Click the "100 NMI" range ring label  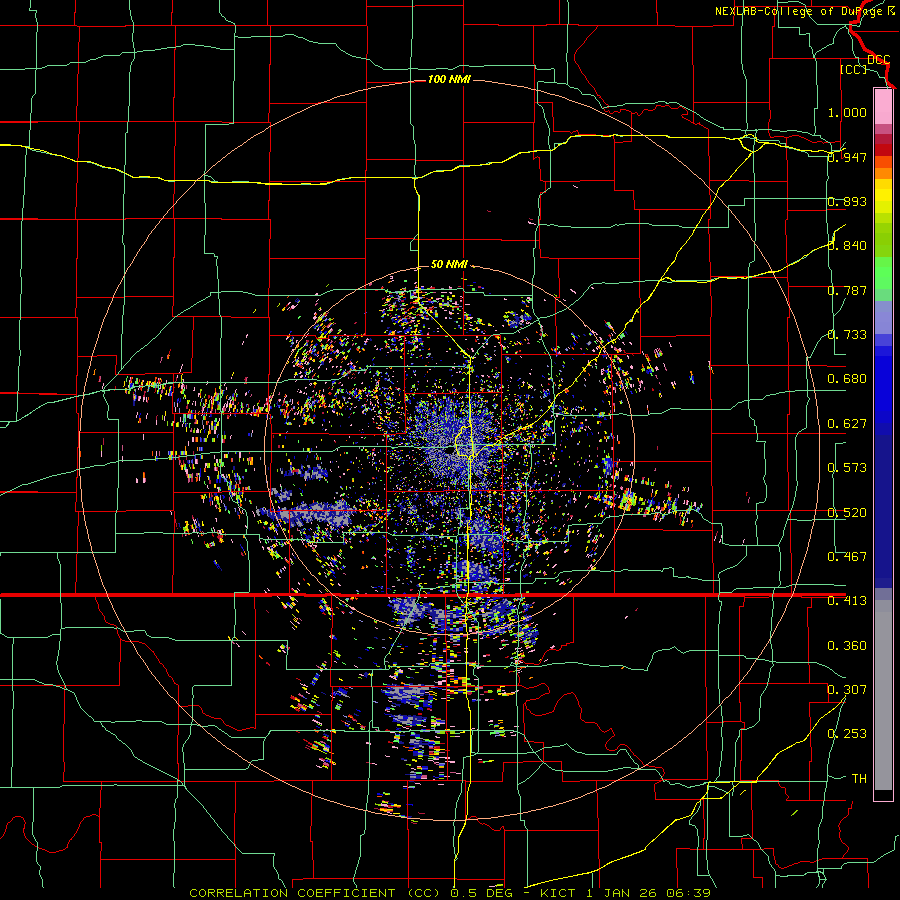click(449, 79)
